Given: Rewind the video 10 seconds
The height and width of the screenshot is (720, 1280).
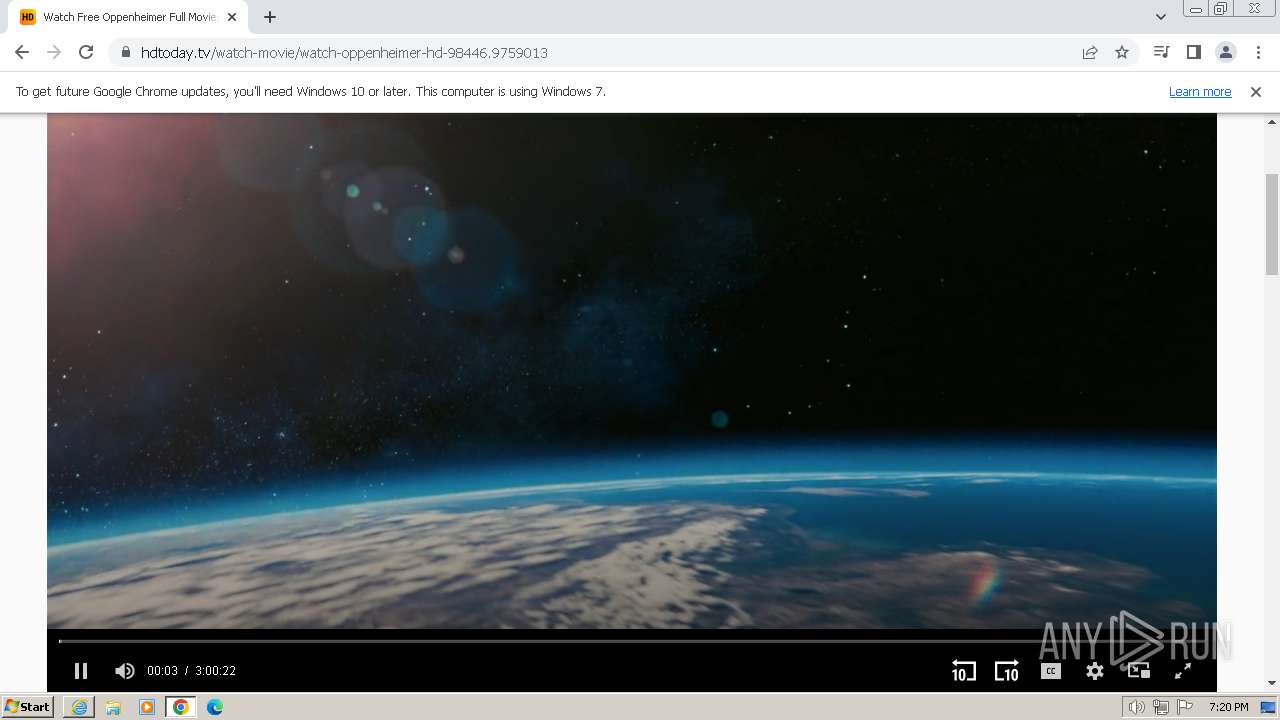Looking at the screenshot, I should [963, 671].
